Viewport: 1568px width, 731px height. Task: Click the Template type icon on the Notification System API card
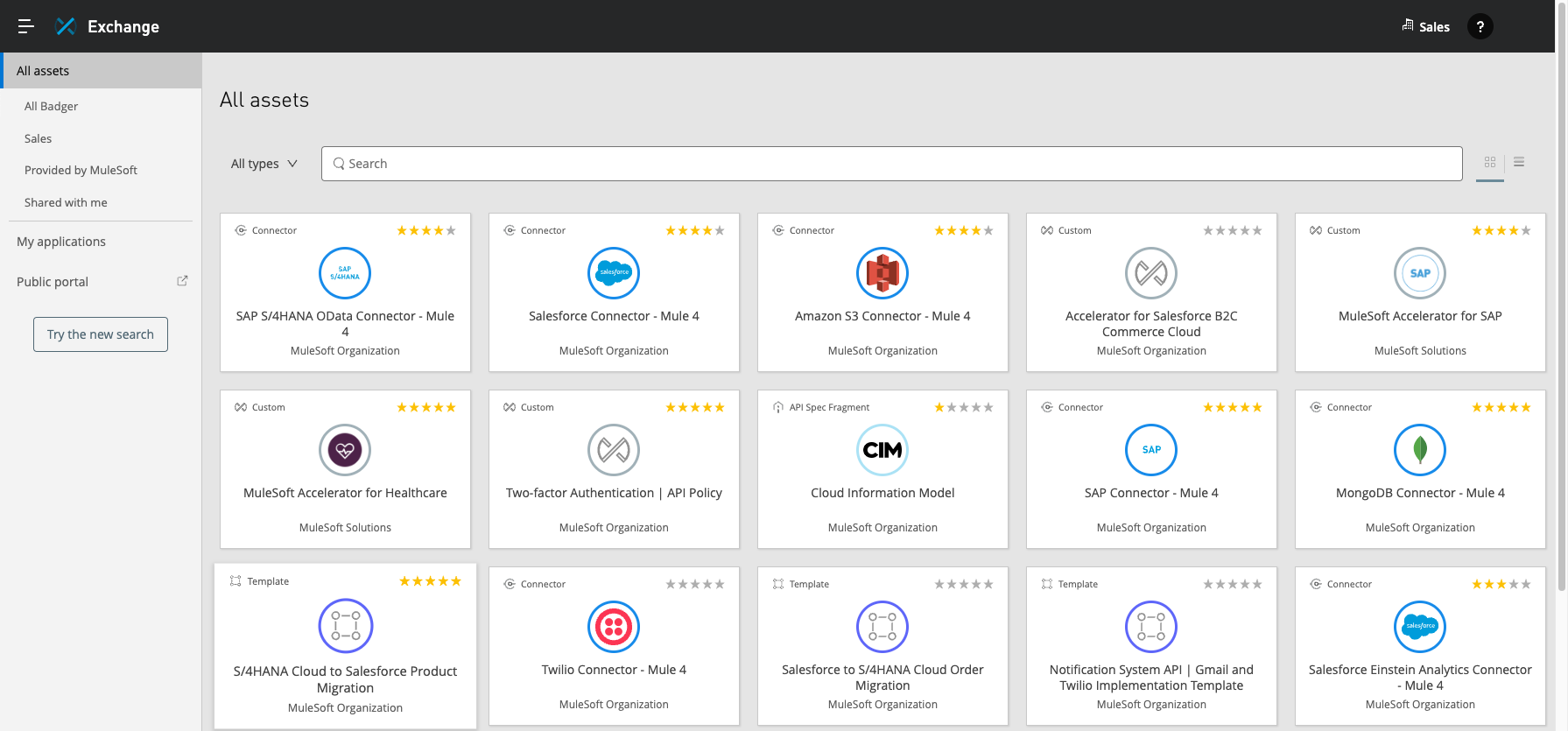[x=1047, y=585]
